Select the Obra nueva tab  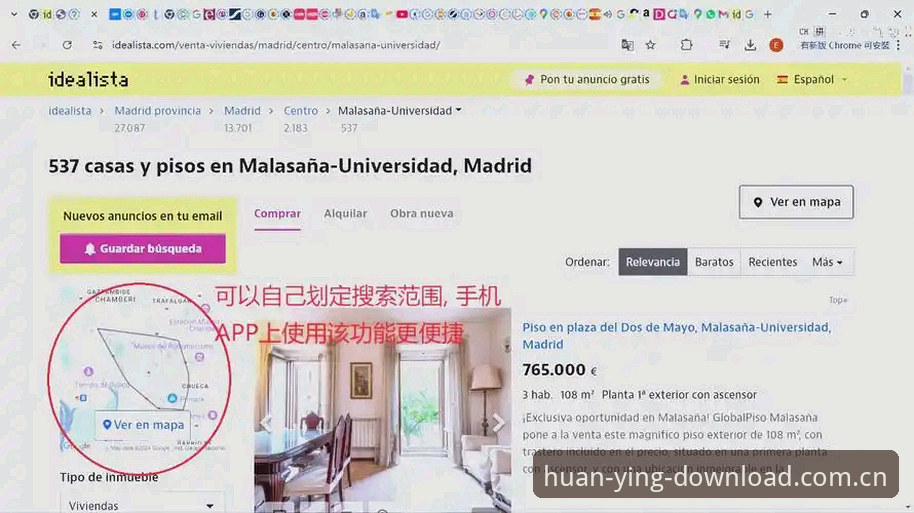(421, 214)
